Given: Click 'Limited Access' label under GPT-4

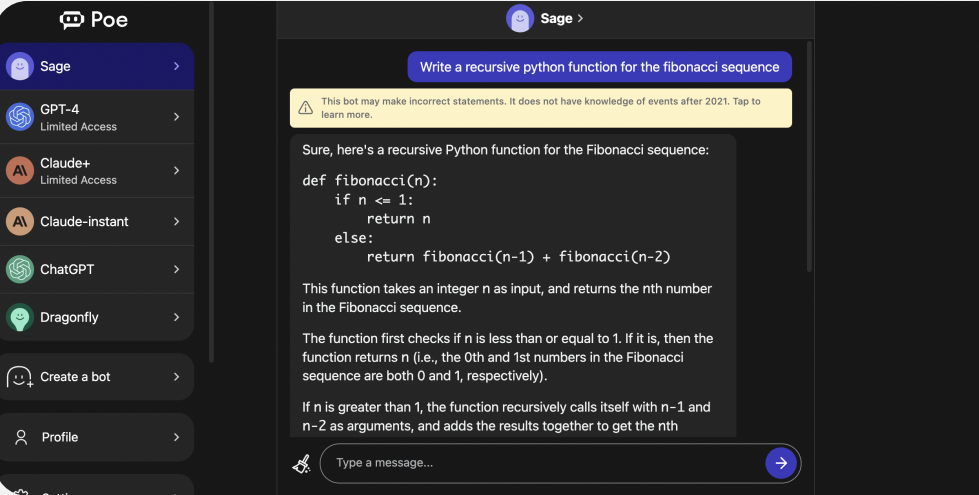Looking at the screenshot, I should [x=78, y=127].
